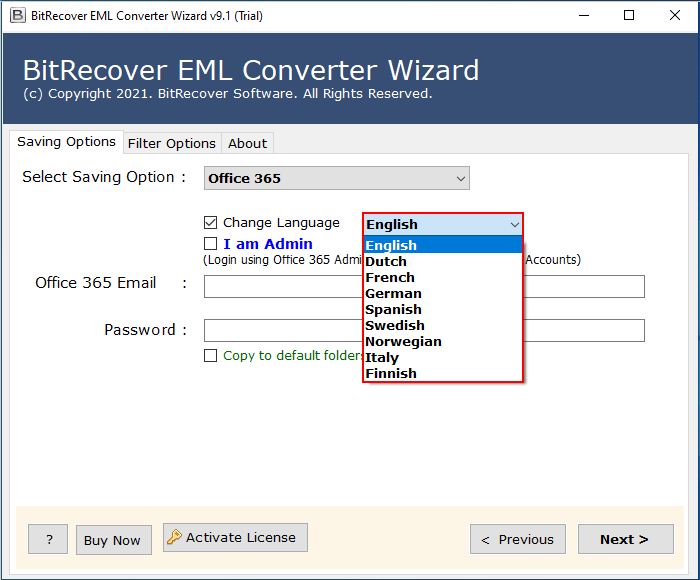Collapse the language dropdown showing English
This screenshot has height=580, width=700.
pyautogui.click(x=513, y=225)
